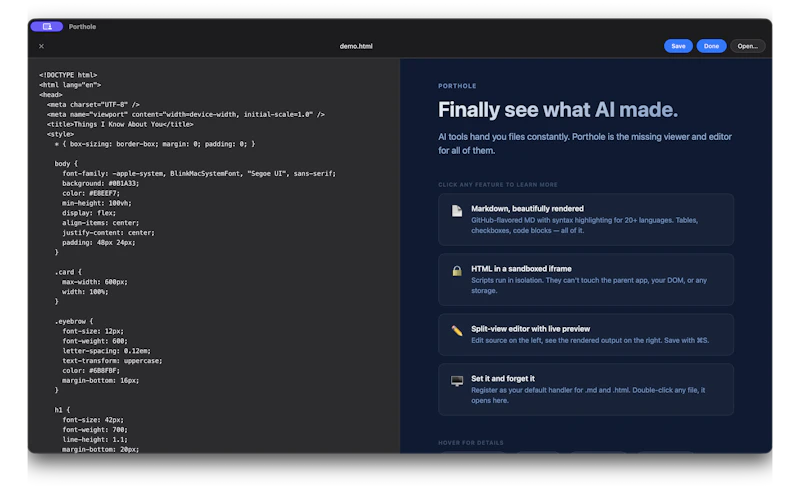Click the 'h1 {' selector line
Viewport: 800px width, 490px height.
pyautogui.click(x=62, y=410)
